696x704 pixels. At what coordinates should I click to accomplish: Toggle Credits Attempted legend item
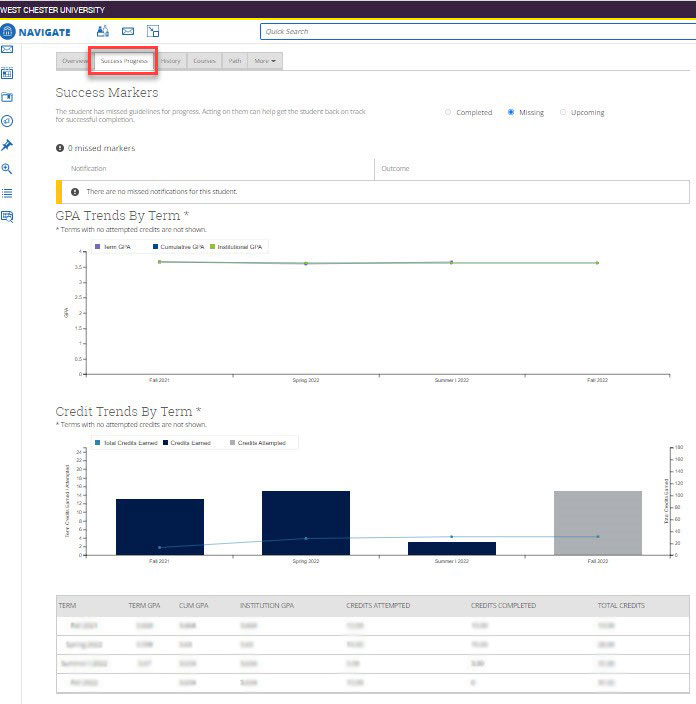[x=234, y=442]
